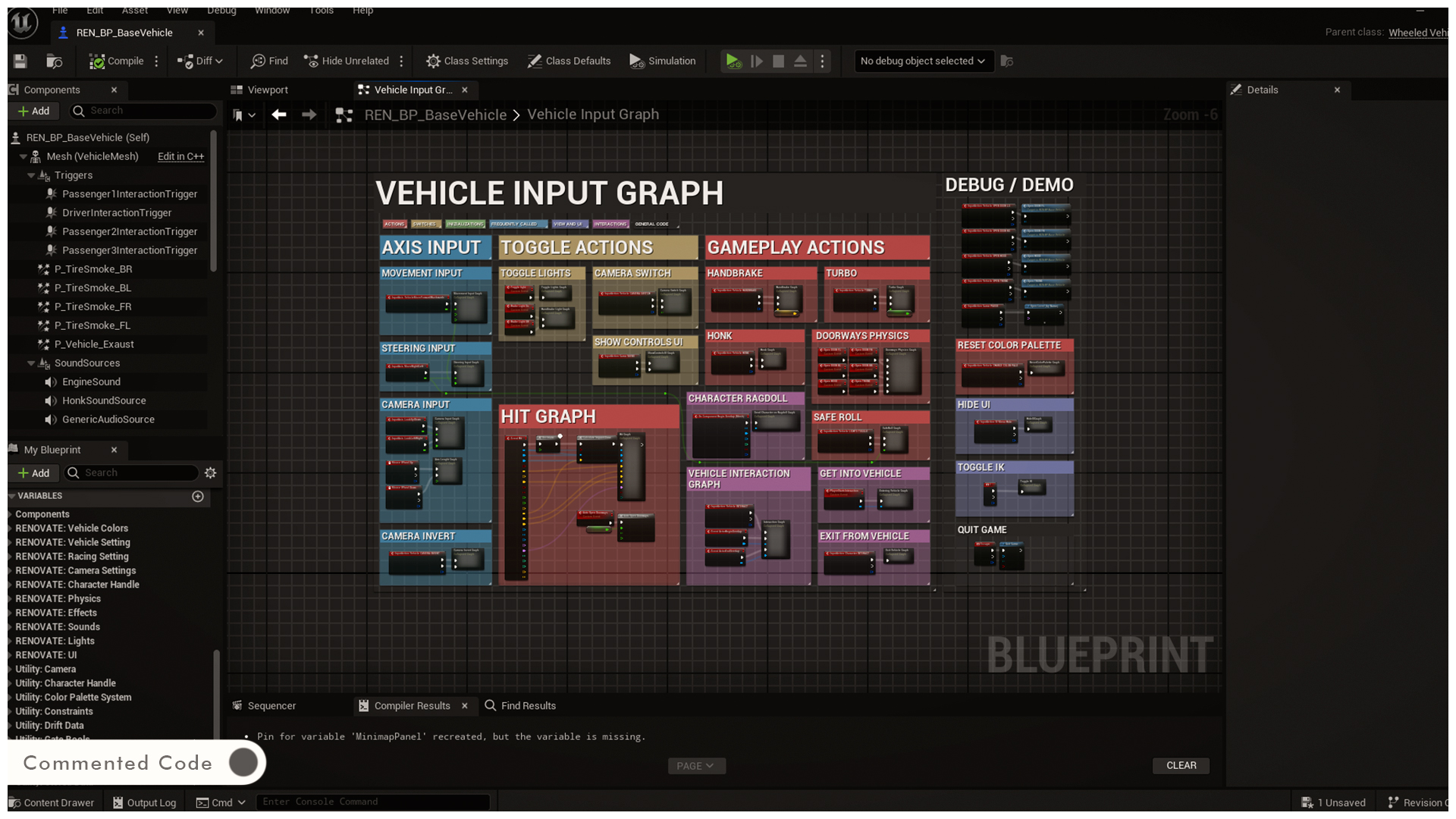Click the back navigation arrow in graph toolbar
Viewport: 1456px width, 819px height.
278,115
